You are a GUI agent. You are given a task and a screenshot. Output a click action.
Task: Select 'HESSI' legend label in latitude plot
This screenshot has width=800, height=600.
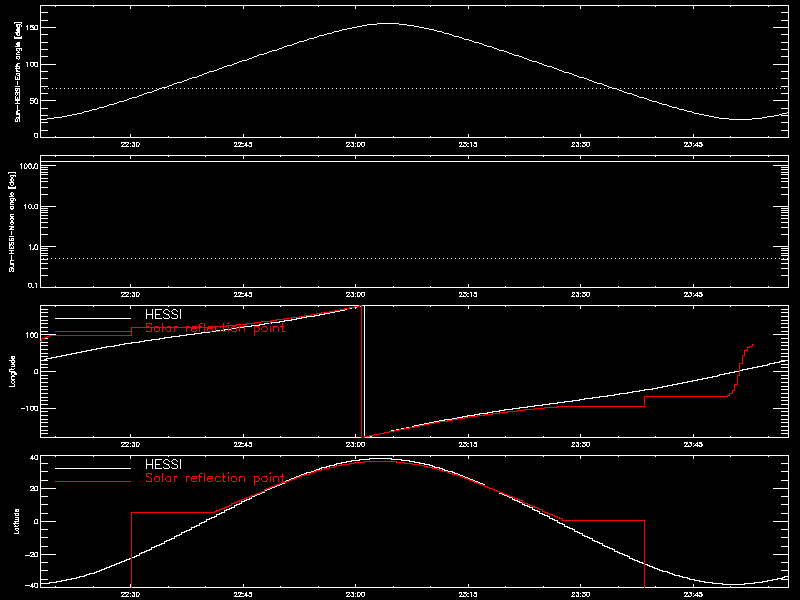pyautogui.click(x=163, y=465)
